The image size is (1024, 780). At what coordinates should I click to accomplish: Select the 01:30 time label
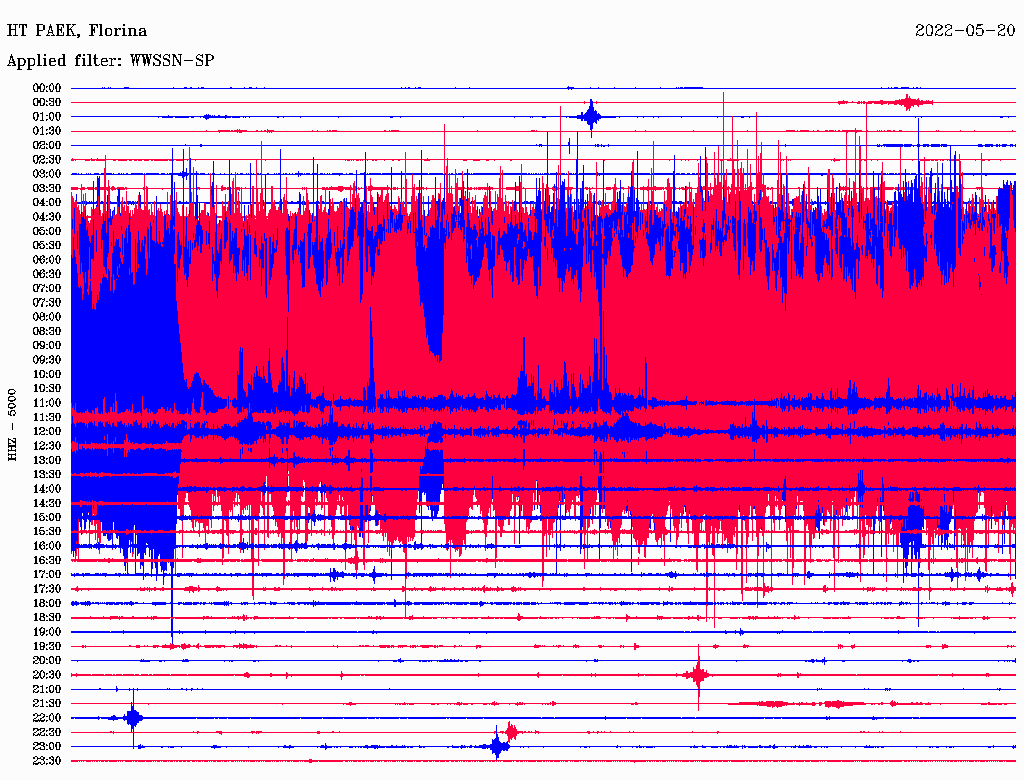pos(47,131)
